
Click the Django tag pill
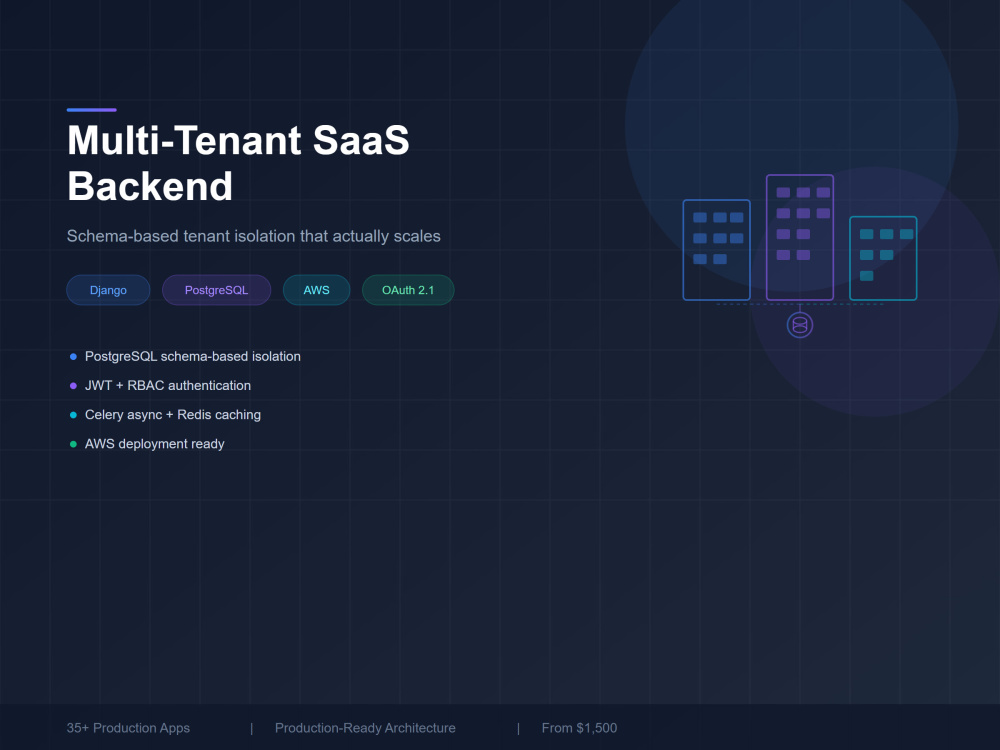pos(108,290)
